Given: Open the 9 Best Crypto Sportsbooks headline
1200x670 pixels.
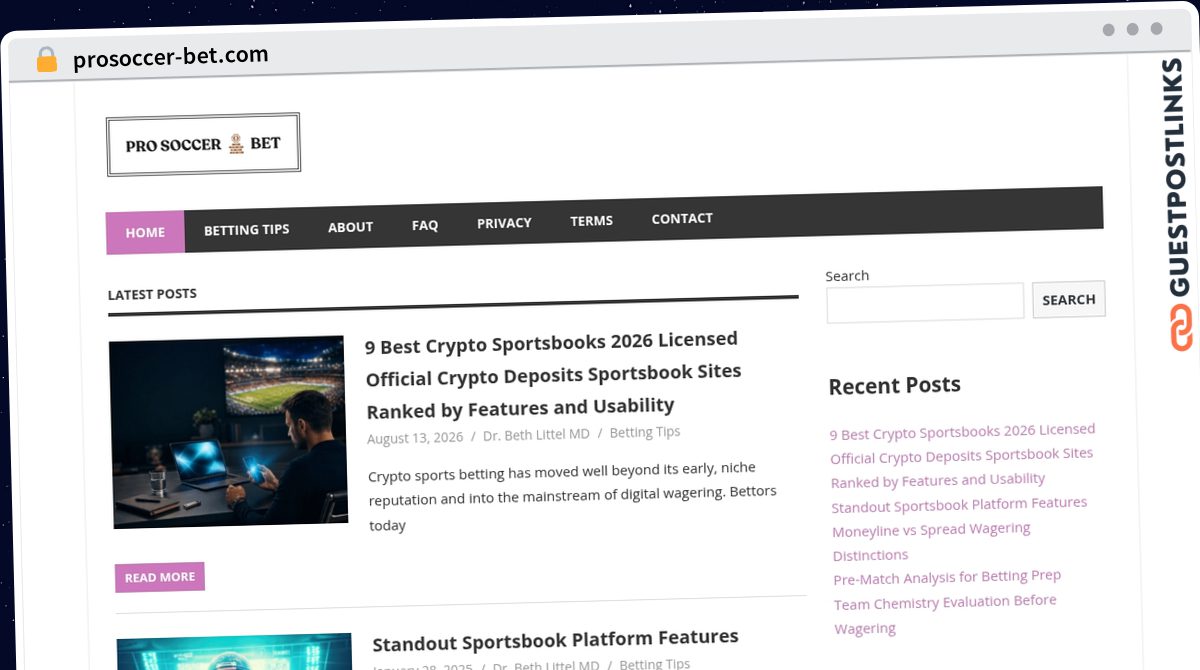Looking at the screenshot, I should pos(553,373).
